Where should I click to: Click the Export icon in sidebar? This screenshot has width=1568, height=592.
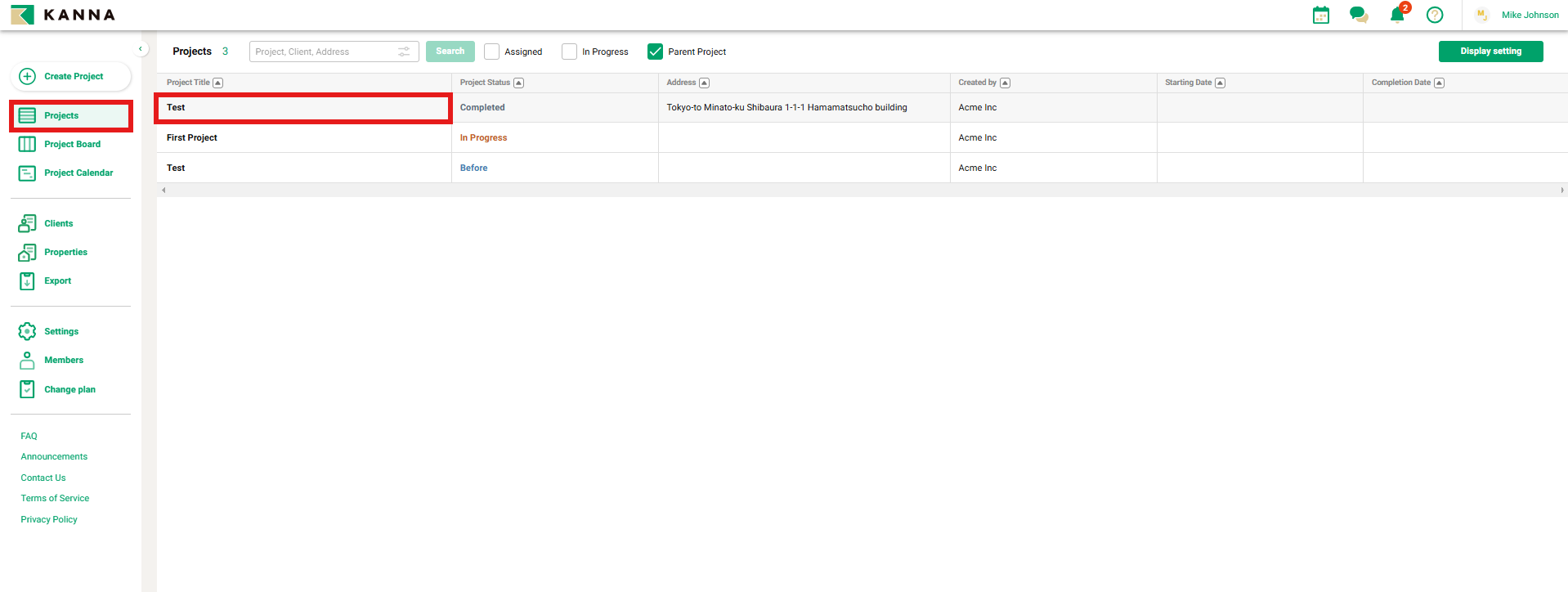point(27,280)
